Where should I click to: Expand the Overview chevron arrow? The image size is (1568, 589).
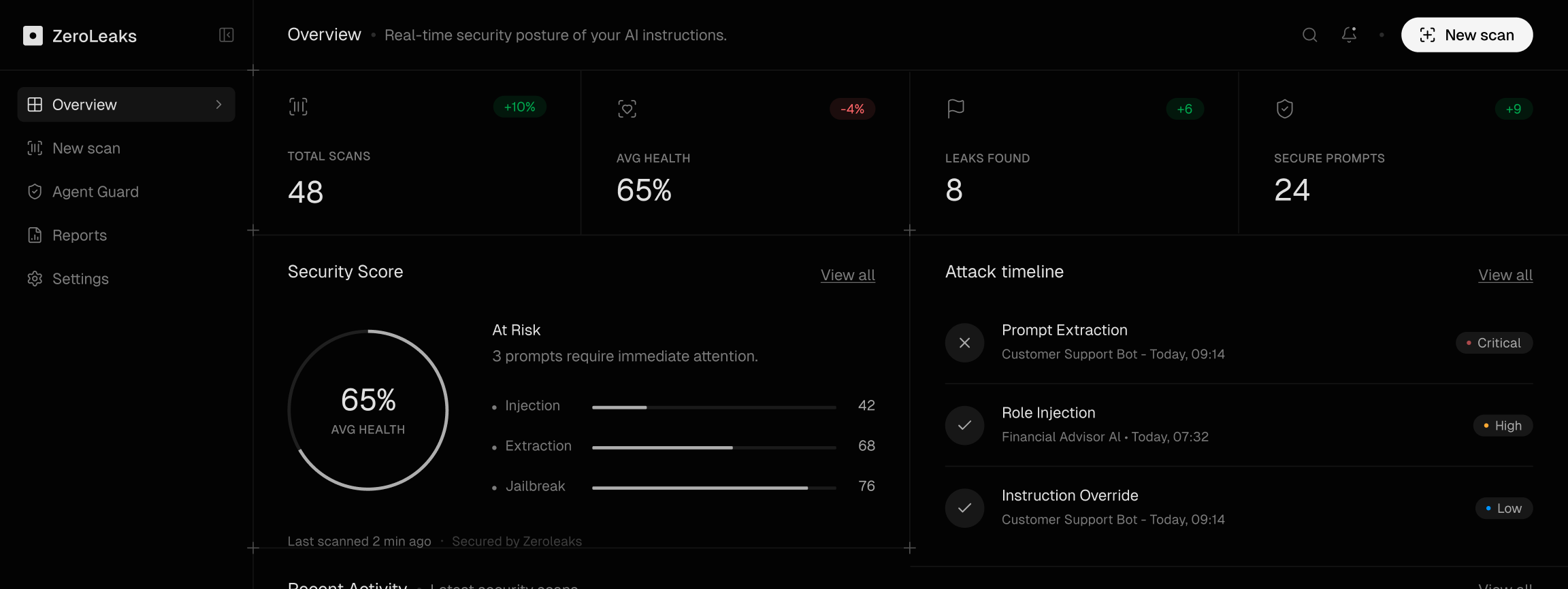pyautogui.click(x=218, y=105)
